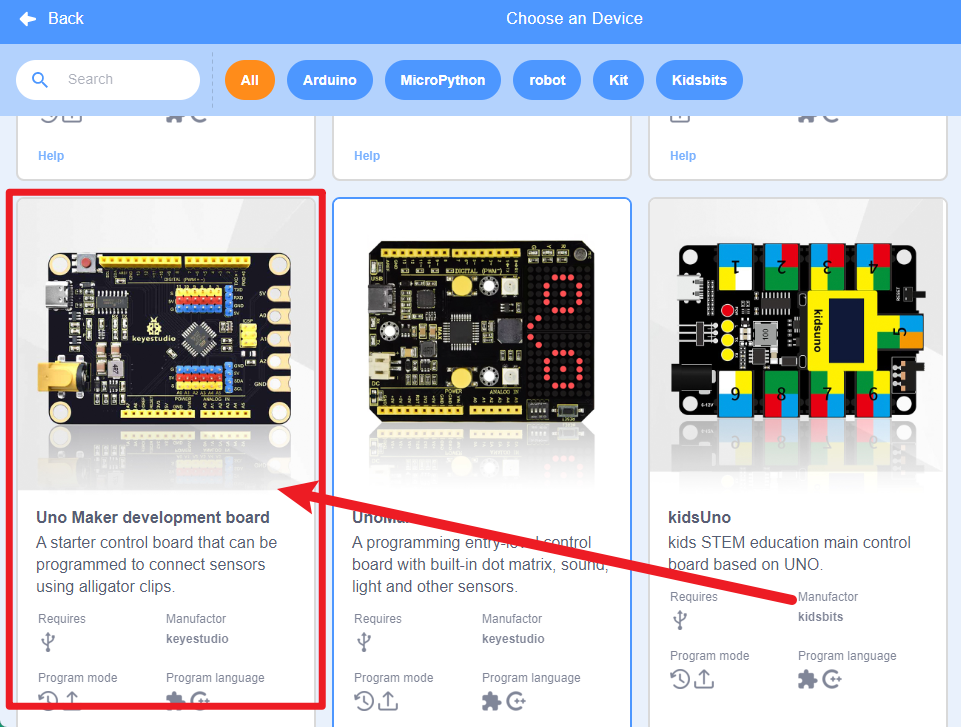Viewport: 961px width, 727px height.
Task: Focus the Search input field
Action: click(x=108, y=80)
